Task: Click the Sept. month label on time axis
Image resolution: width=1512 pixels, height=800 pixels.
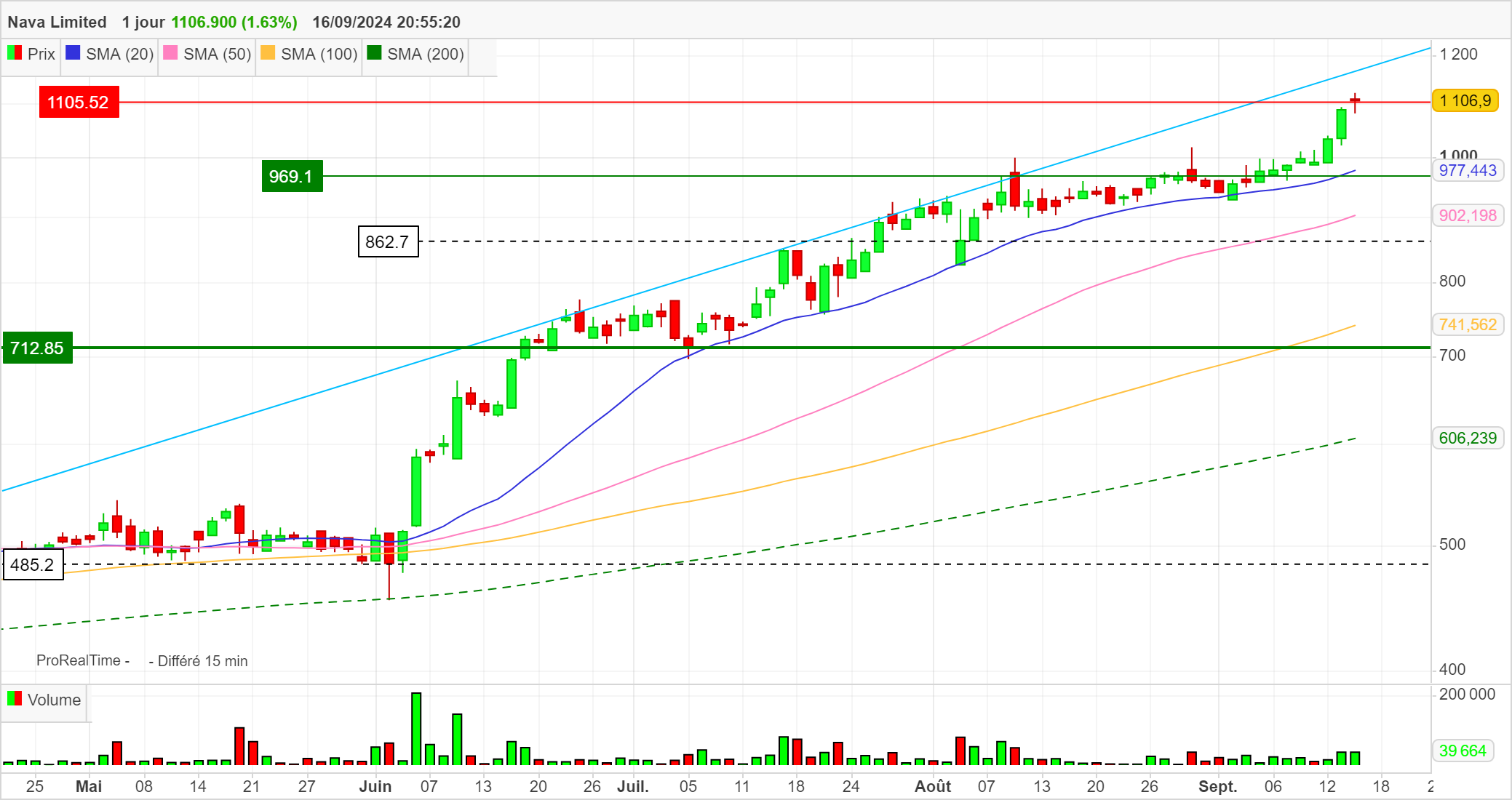Action: point(1218,786)
